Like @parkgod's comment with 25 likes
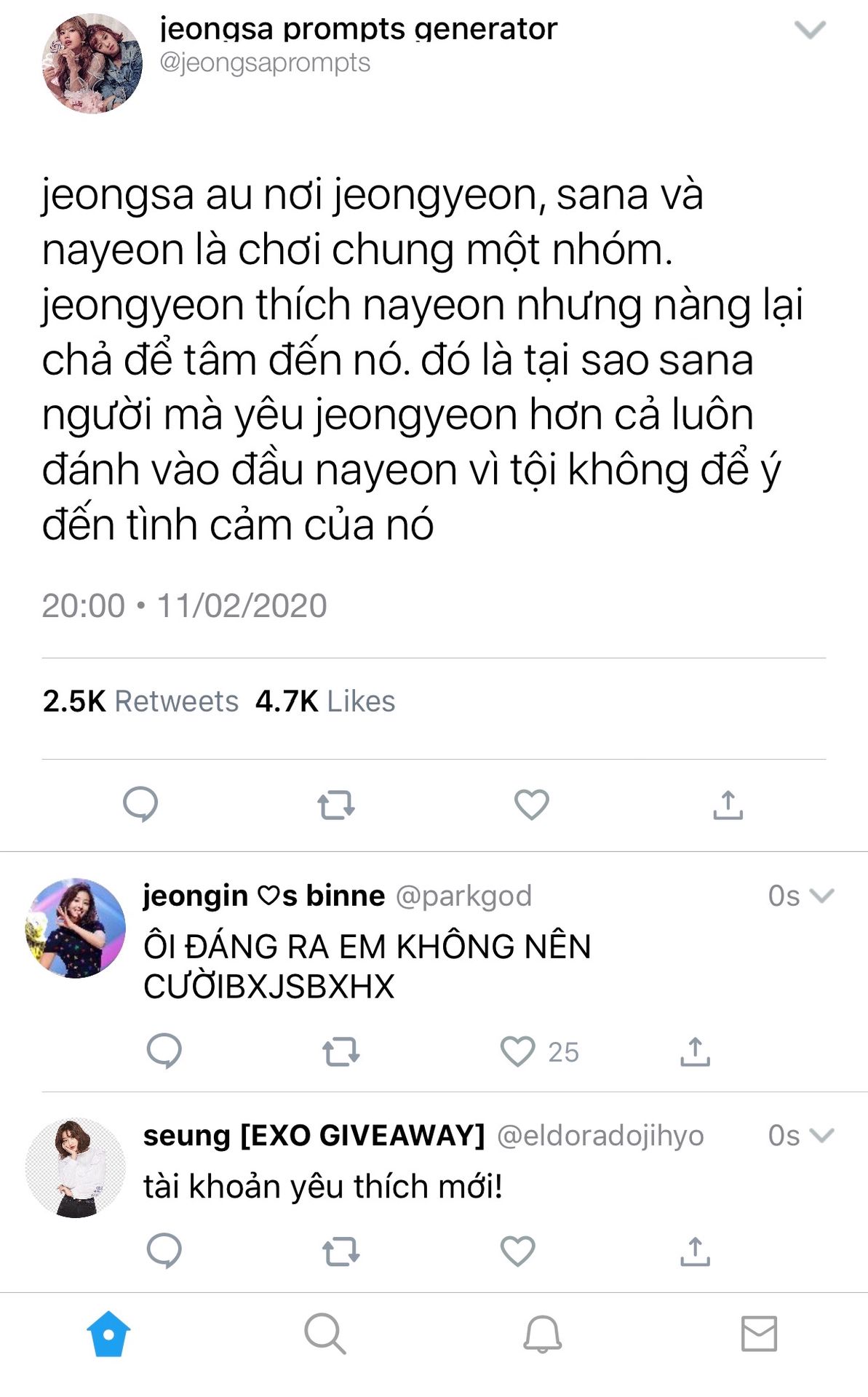The width and height of the screenshot is (868, 1397). coord(518,1051)
